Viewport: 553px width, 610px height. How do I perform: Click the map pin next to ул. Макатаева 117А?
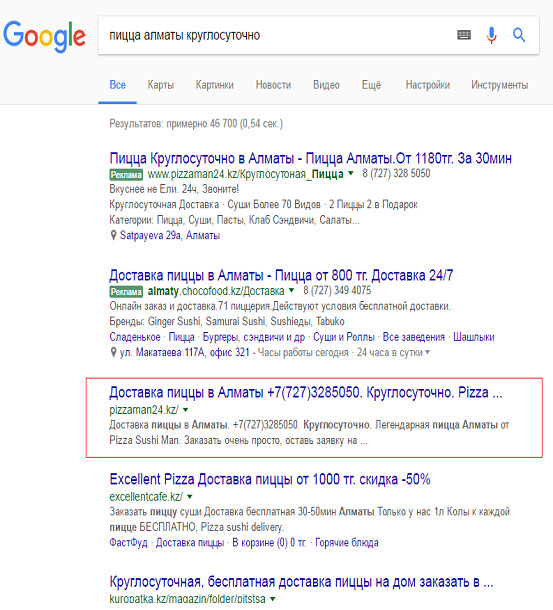click(113, 352)
